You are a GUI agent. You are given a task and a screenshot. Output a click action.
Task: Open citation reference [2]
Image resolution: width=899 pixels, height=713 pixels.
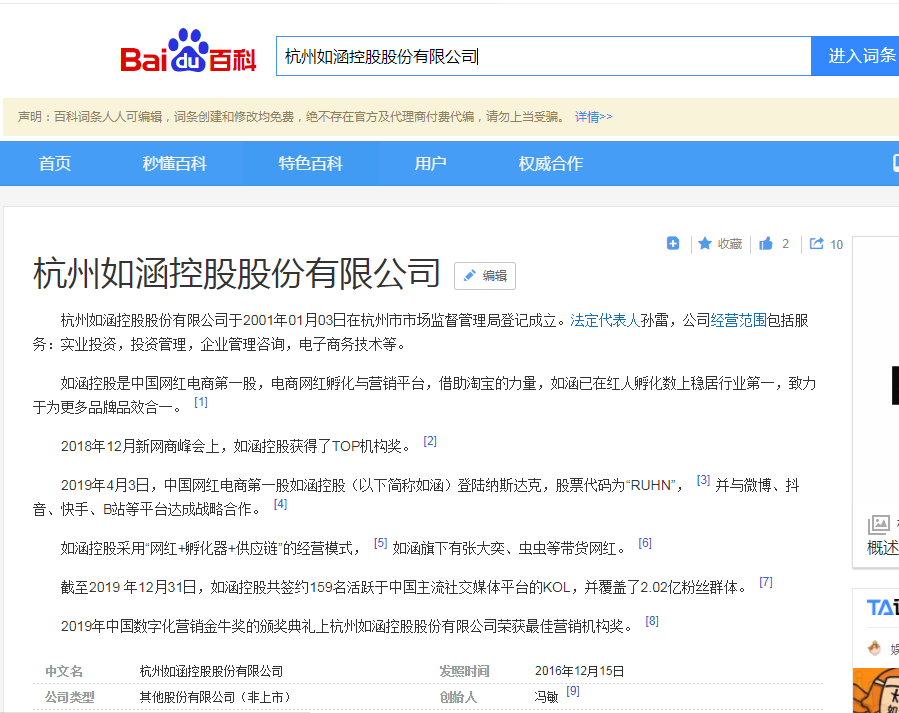[430, 441]
